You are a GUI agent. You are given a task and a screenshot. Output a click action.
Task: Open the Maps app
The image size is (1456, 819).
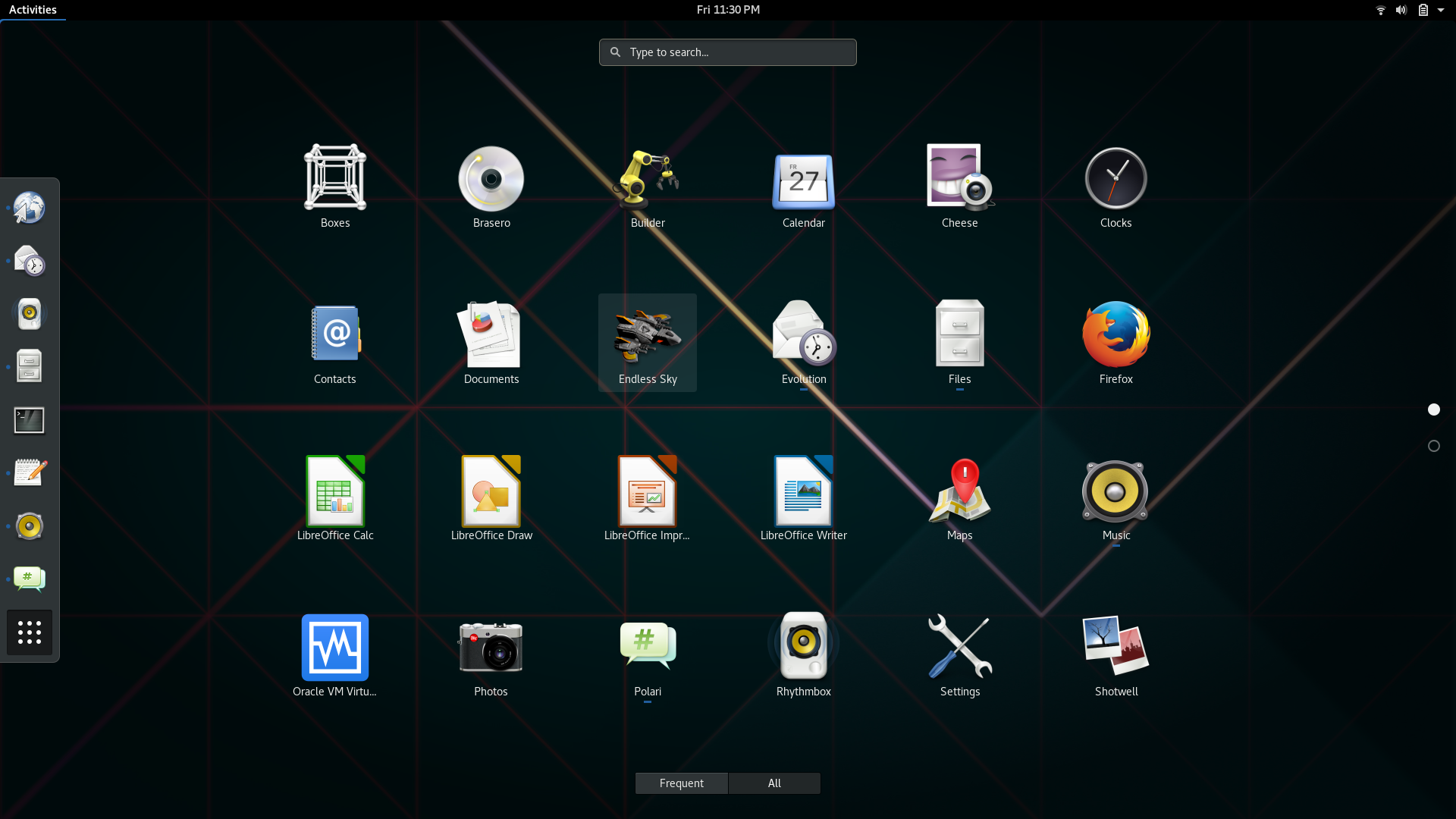point(960,499)
